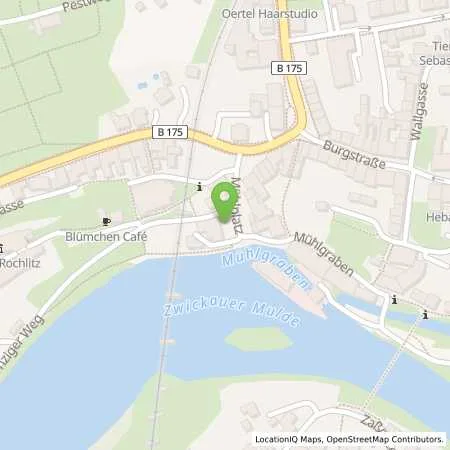The width and height of the screenshot is (450, 450).
Task: Click the info icon at the far right riverbank
Action: (425, 315)
